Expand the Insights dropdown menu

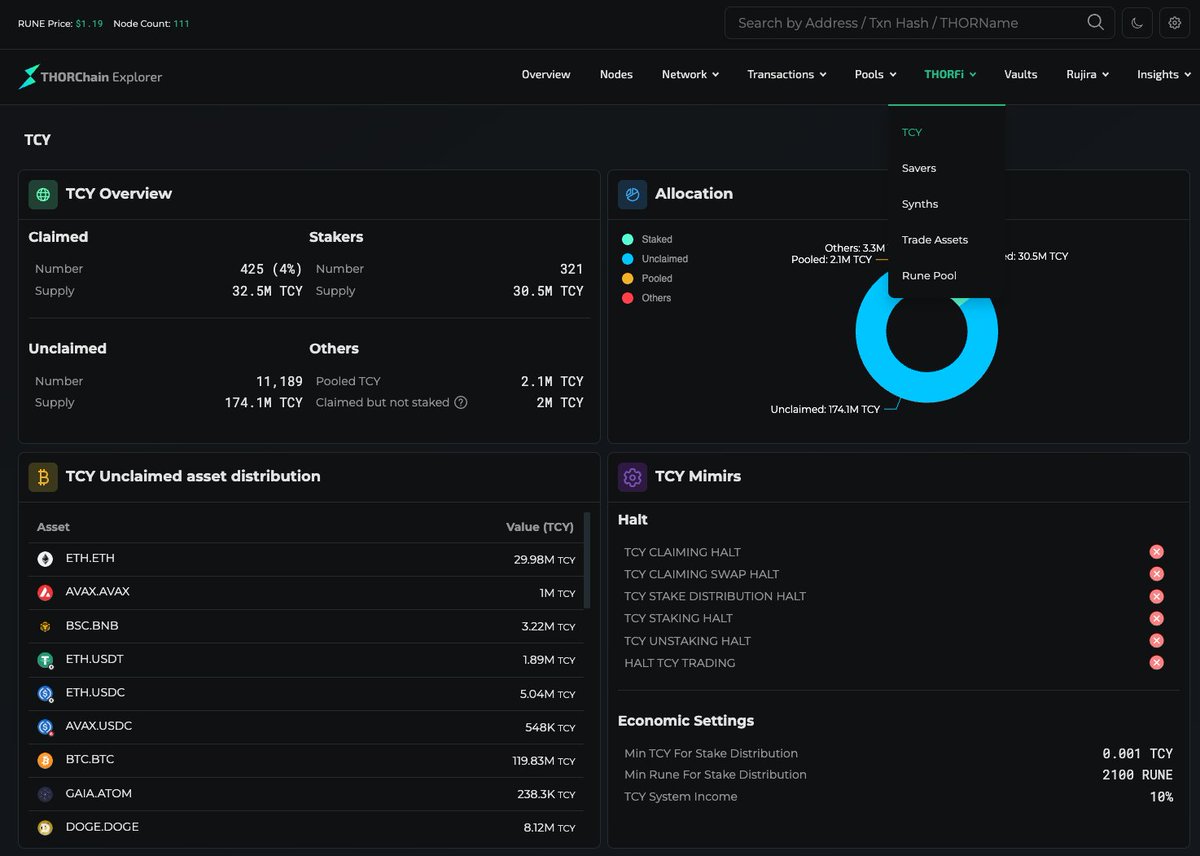pos(1164,75)
